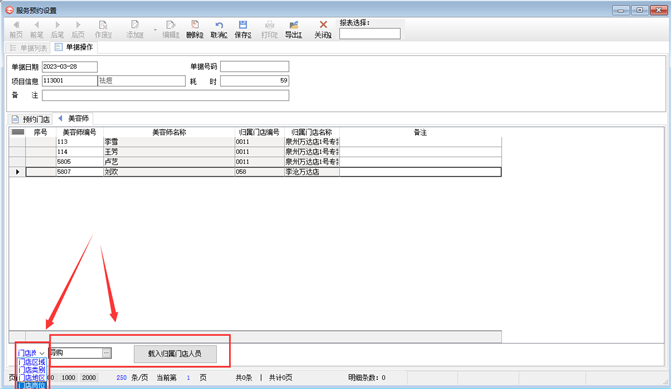Click the 载入归属门店人员 button
This screenshot has width=671, height=389.
point(175,354)
